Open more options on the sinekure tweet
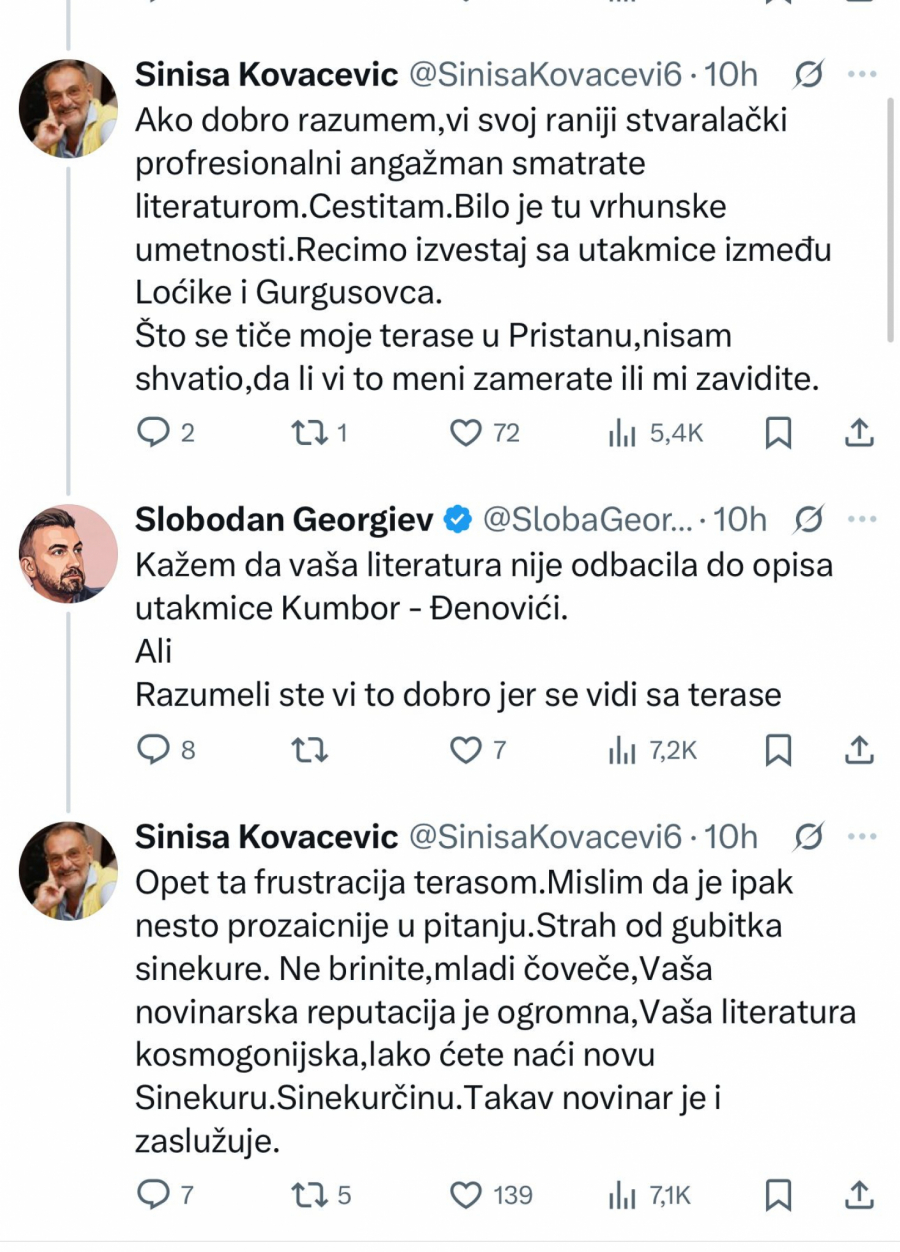The image size is (900, 1252). [x=861, y=837]
